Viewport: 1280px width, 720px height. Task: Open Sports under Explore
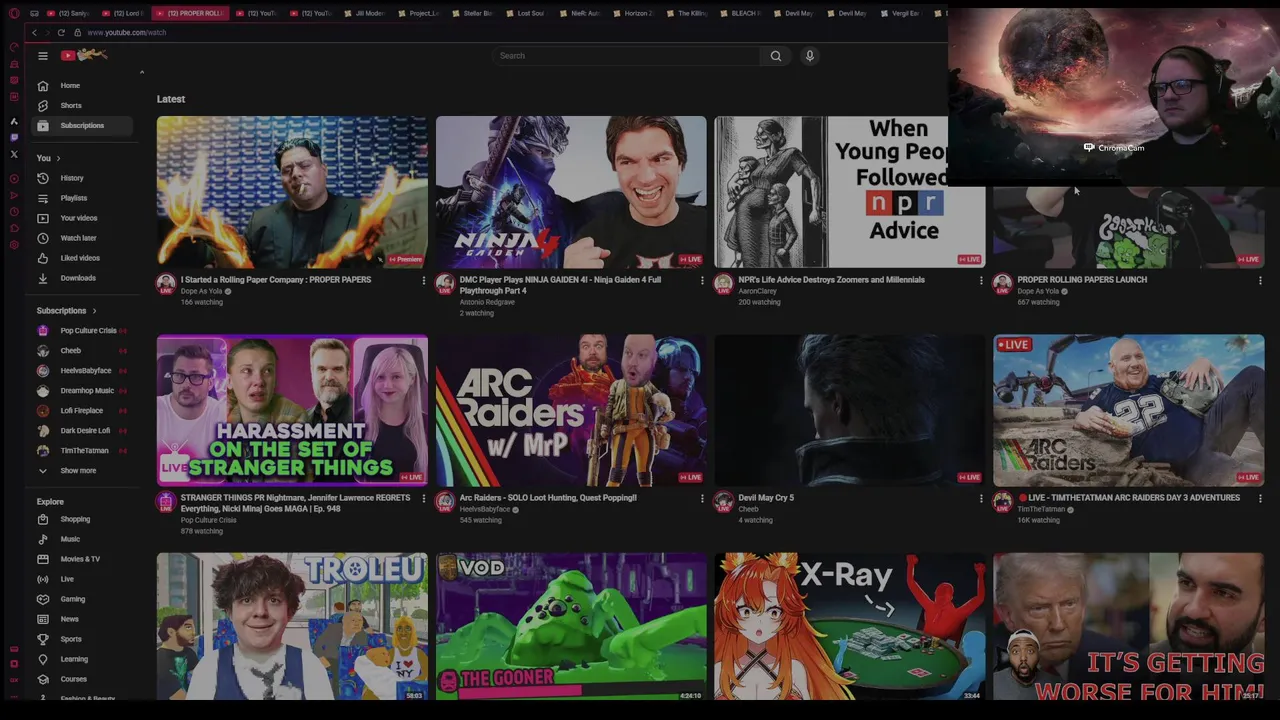pyautogui.click(x=84, y=639)
